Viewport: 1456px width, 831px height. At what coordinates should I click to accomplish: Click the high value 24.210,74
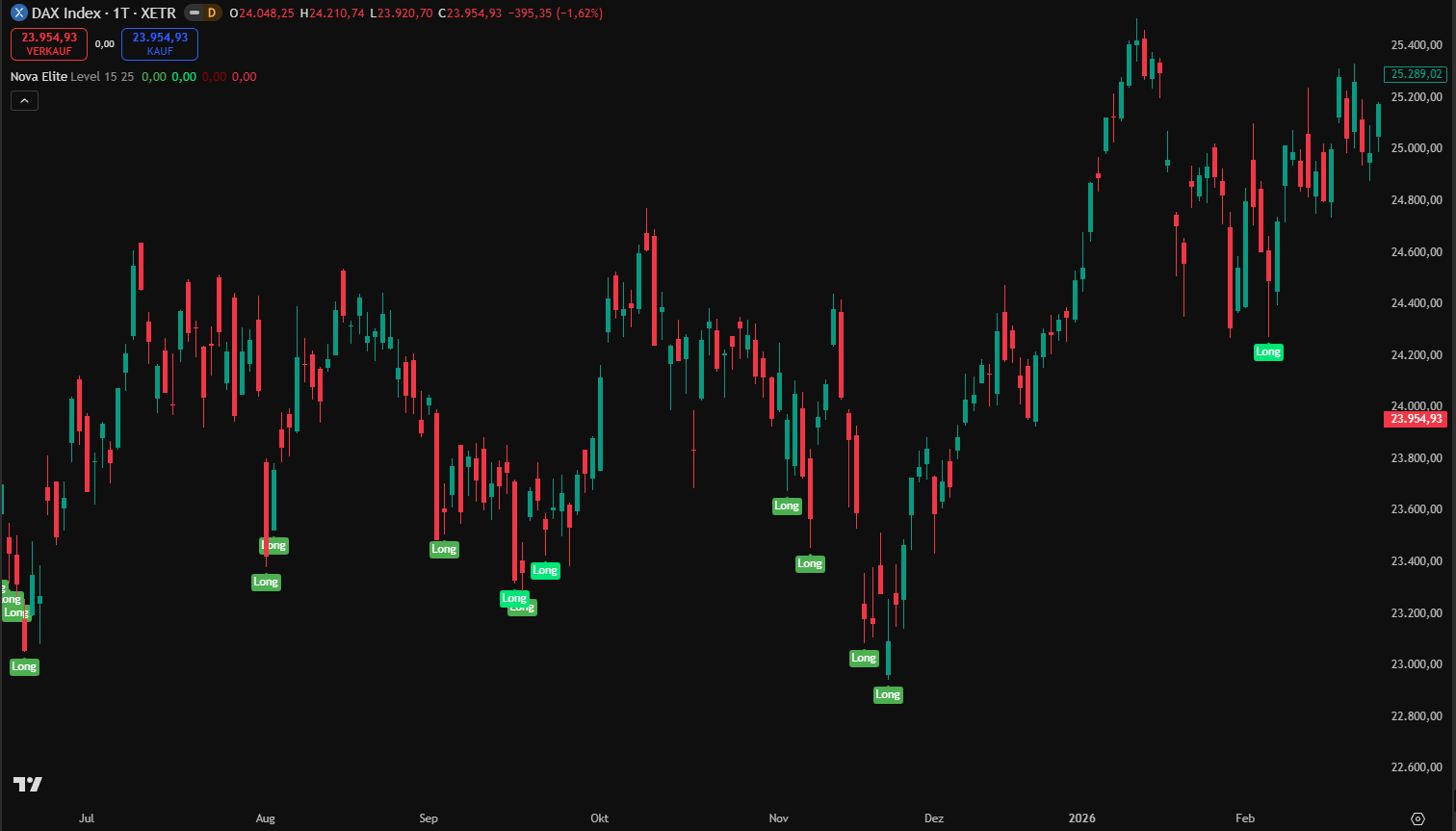tap(337, 13)
